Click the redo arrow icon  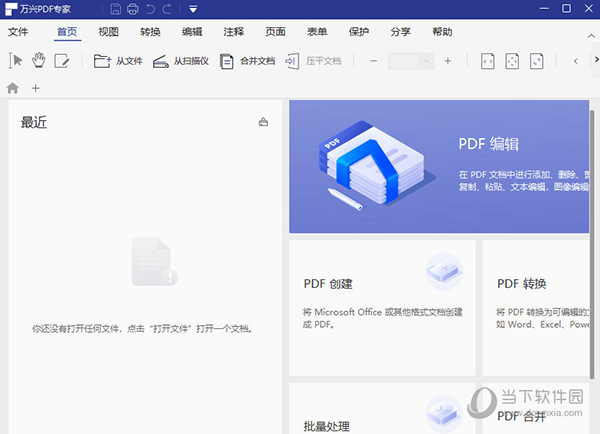[166, 9]
